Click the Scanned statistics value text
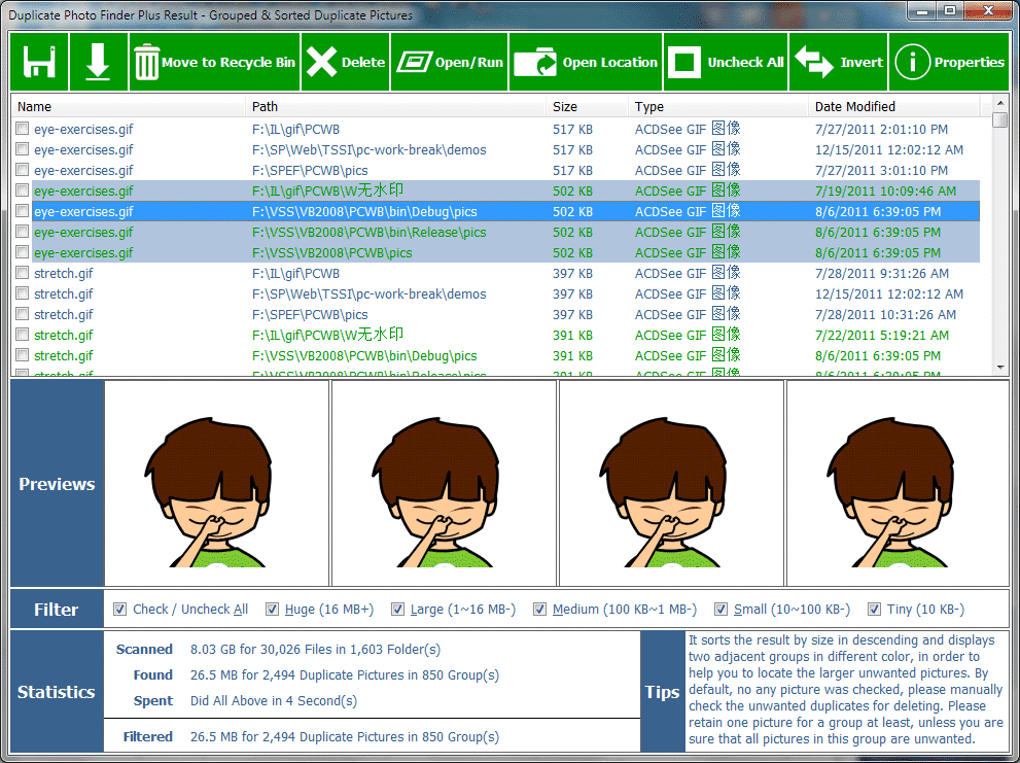 (315, 649)
